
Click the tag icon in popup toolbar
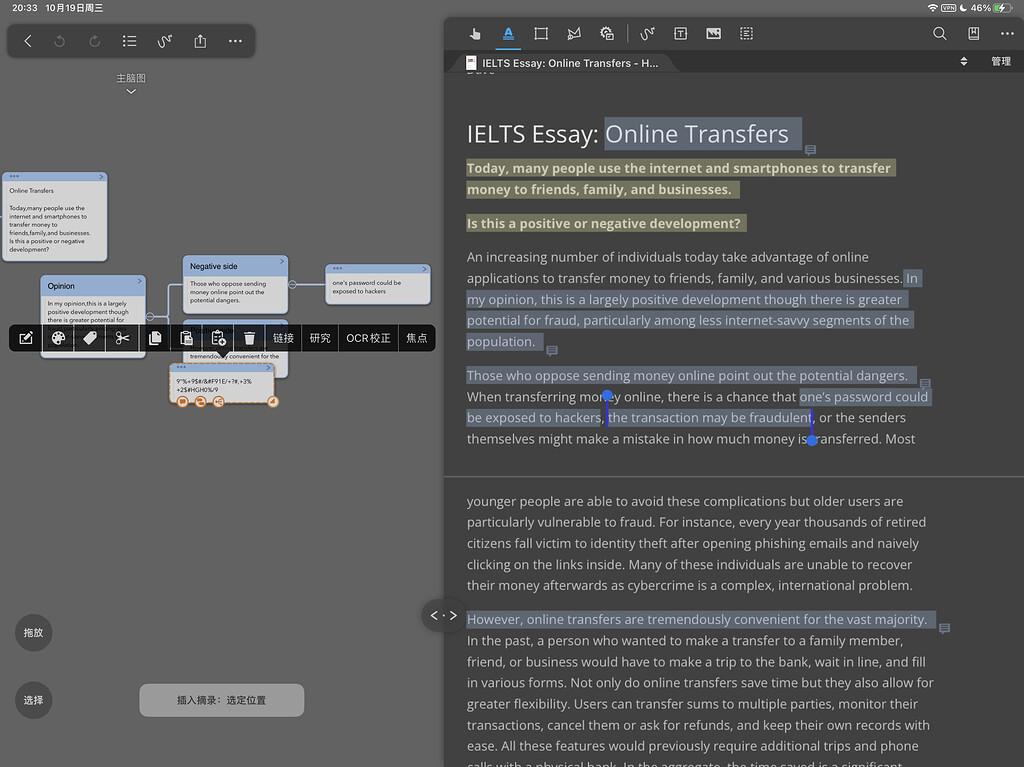[x=90, y=338]
